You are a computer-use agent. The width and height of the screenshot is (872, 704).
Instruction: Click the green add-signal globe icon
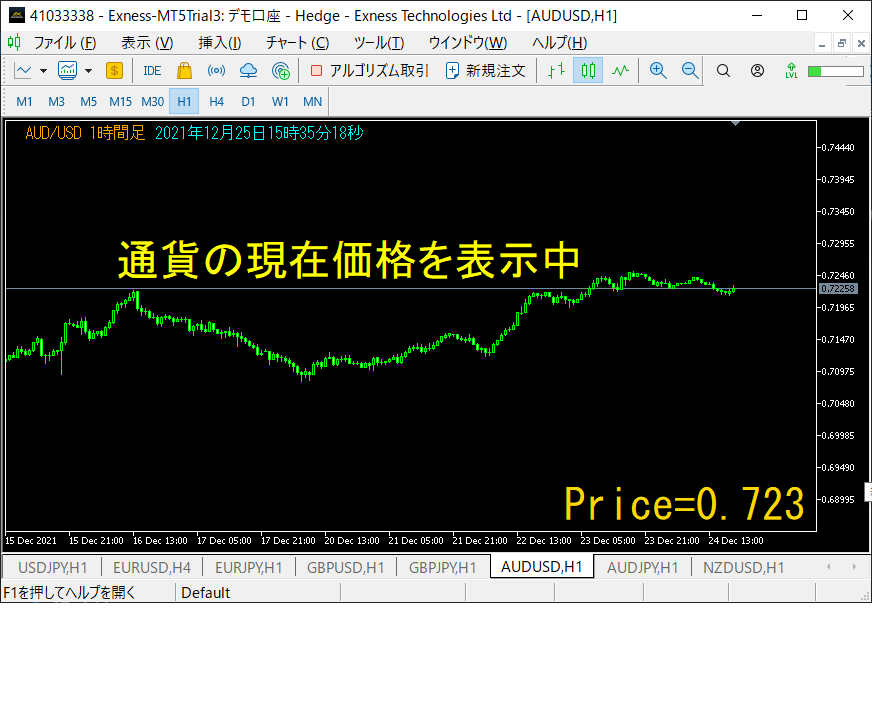pos(281,71)
